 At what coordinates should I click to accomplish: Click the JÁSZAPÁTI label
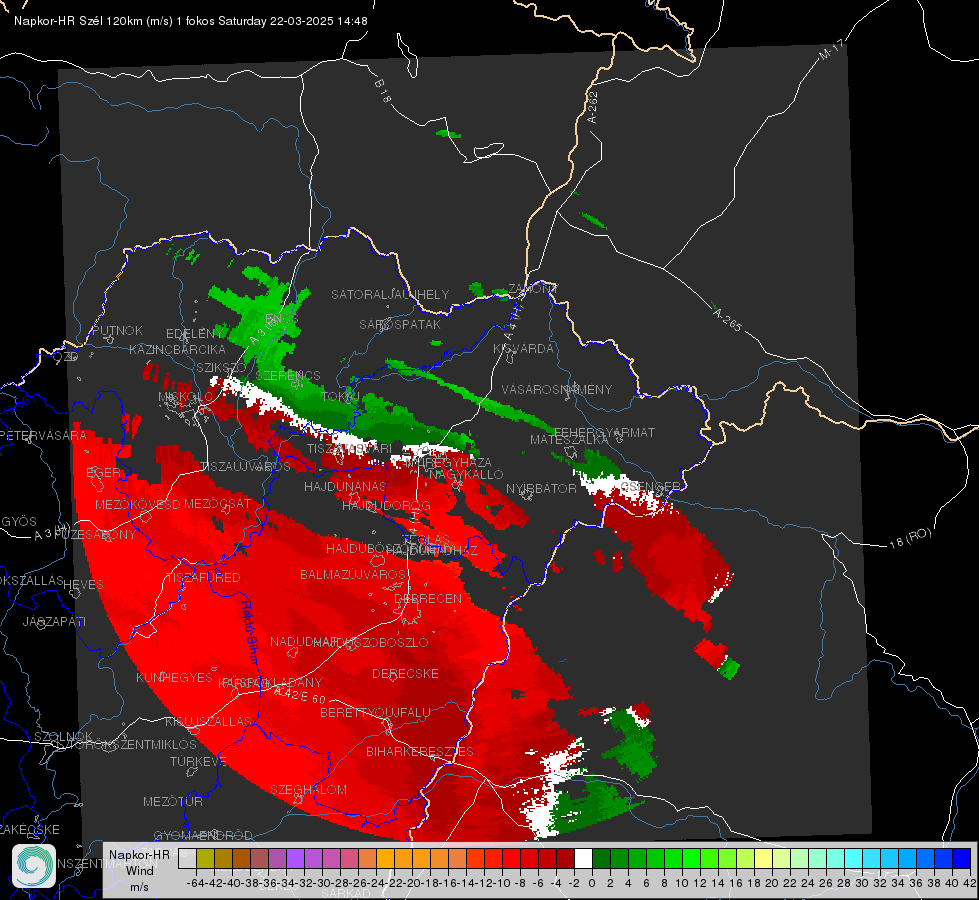click(x=54, y=621)
